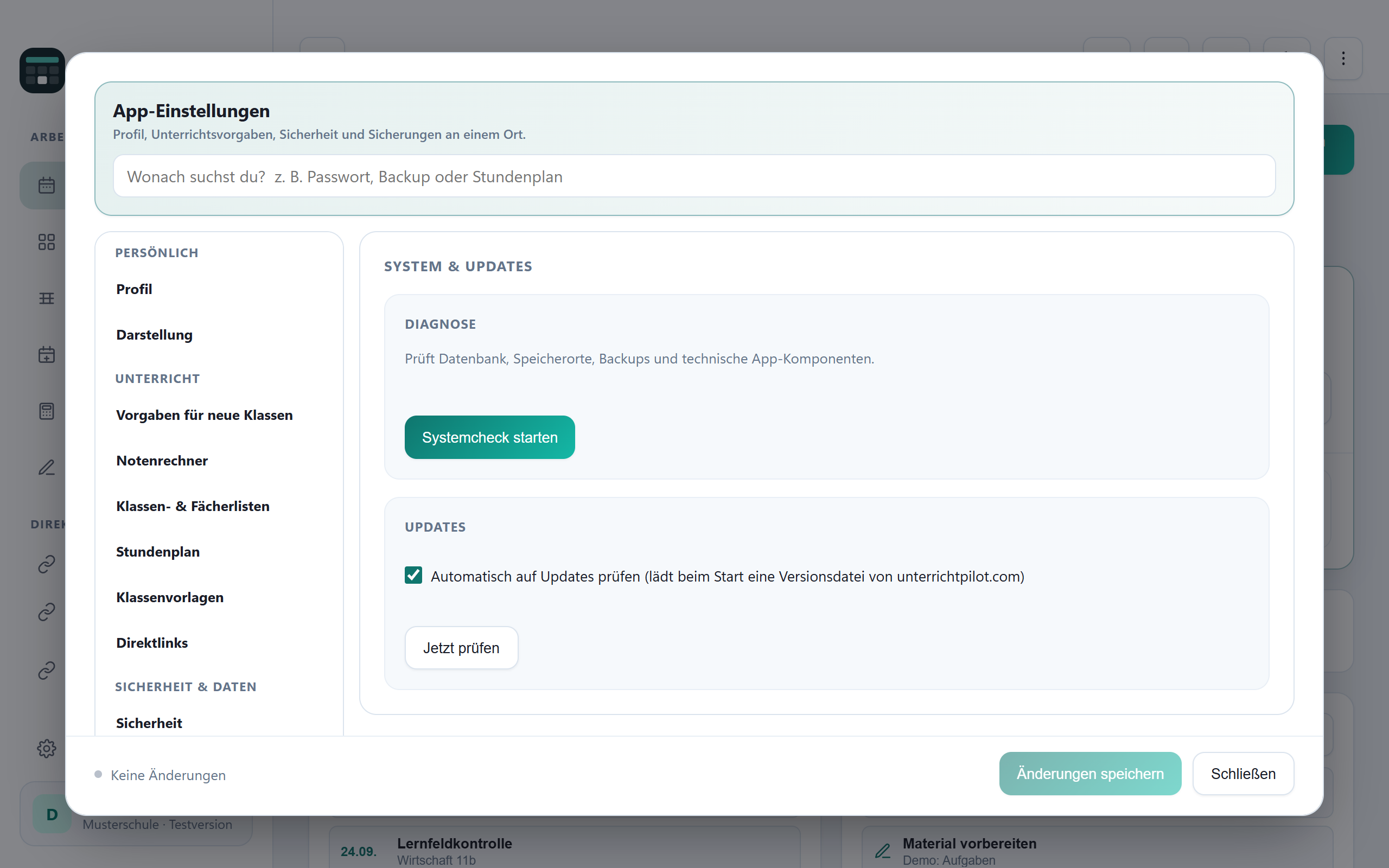Open the calendar icon in left sidebar
Image resolution: width=1389 pixels, height=868 pixels.
click(x=47, y=186)
